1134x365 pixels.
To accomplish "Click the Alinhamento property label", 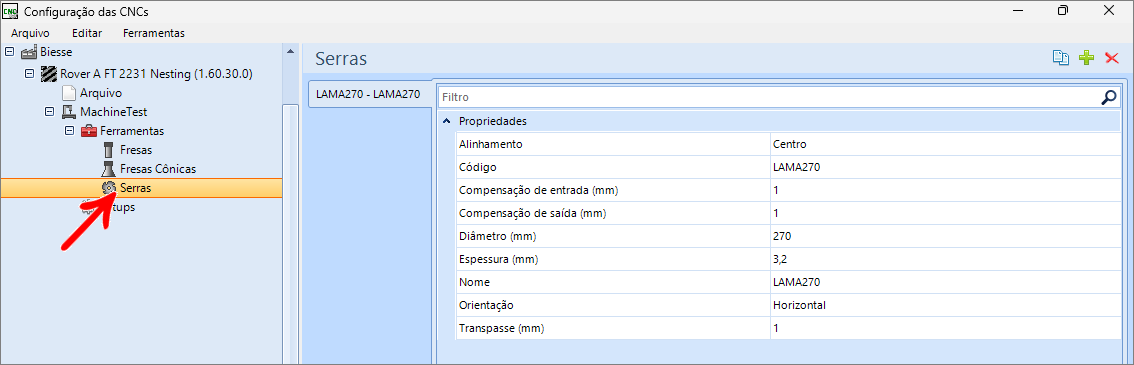I will click(490, 144).
